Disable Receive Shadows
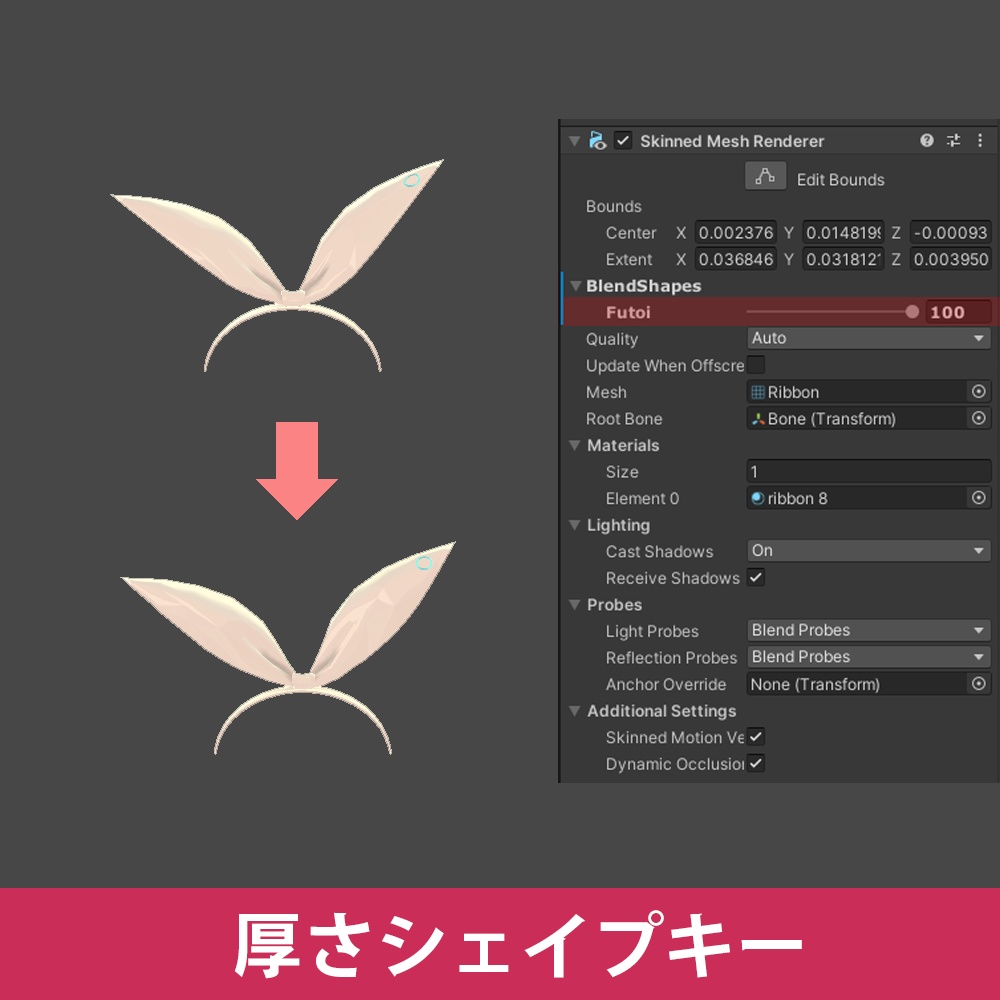The width and height of the screenshot is (1000, 1000). 756,577
